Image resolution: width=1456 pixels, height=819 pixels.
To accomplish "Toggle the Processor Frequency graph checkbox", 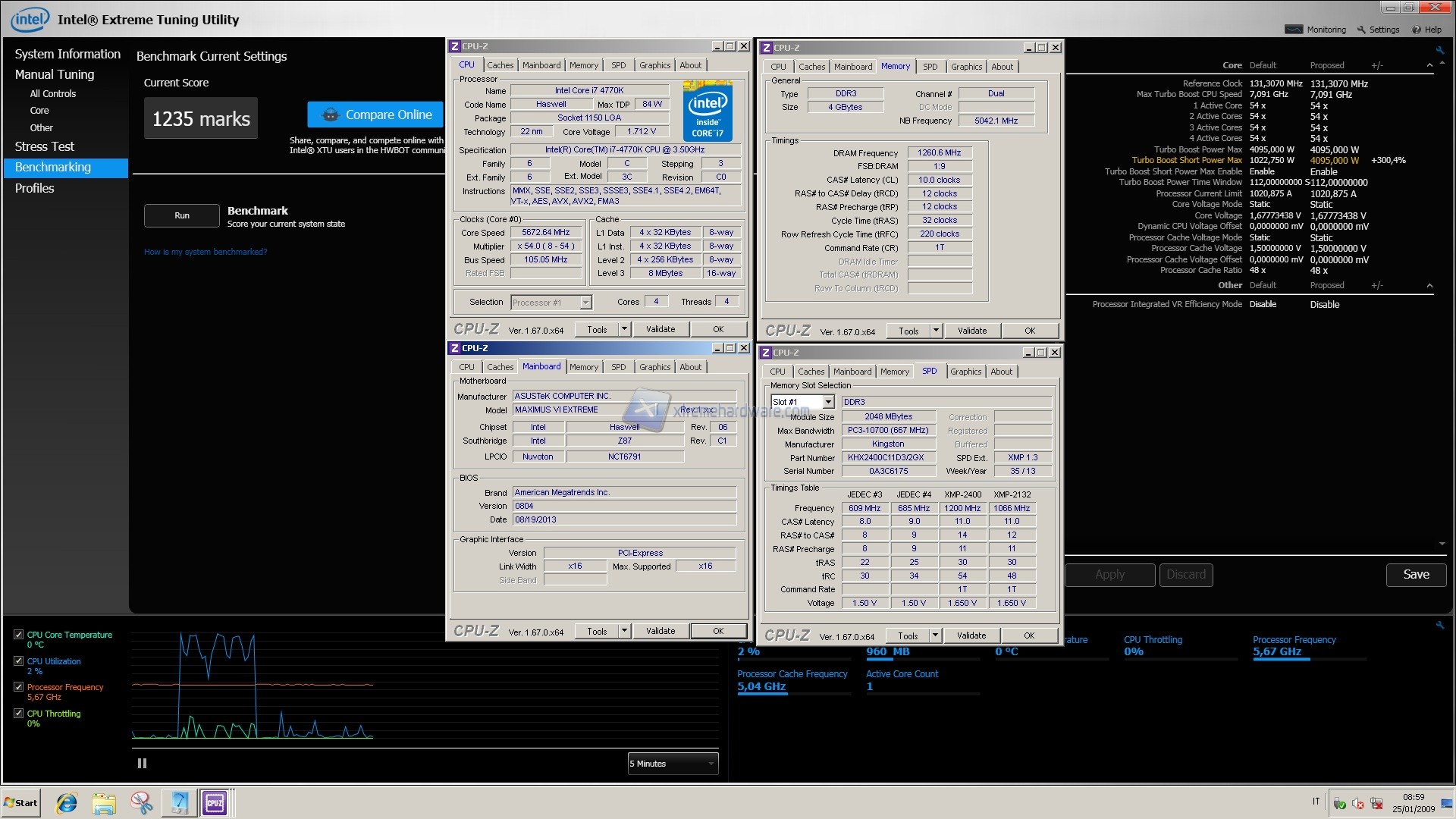I will coord(19,687).
